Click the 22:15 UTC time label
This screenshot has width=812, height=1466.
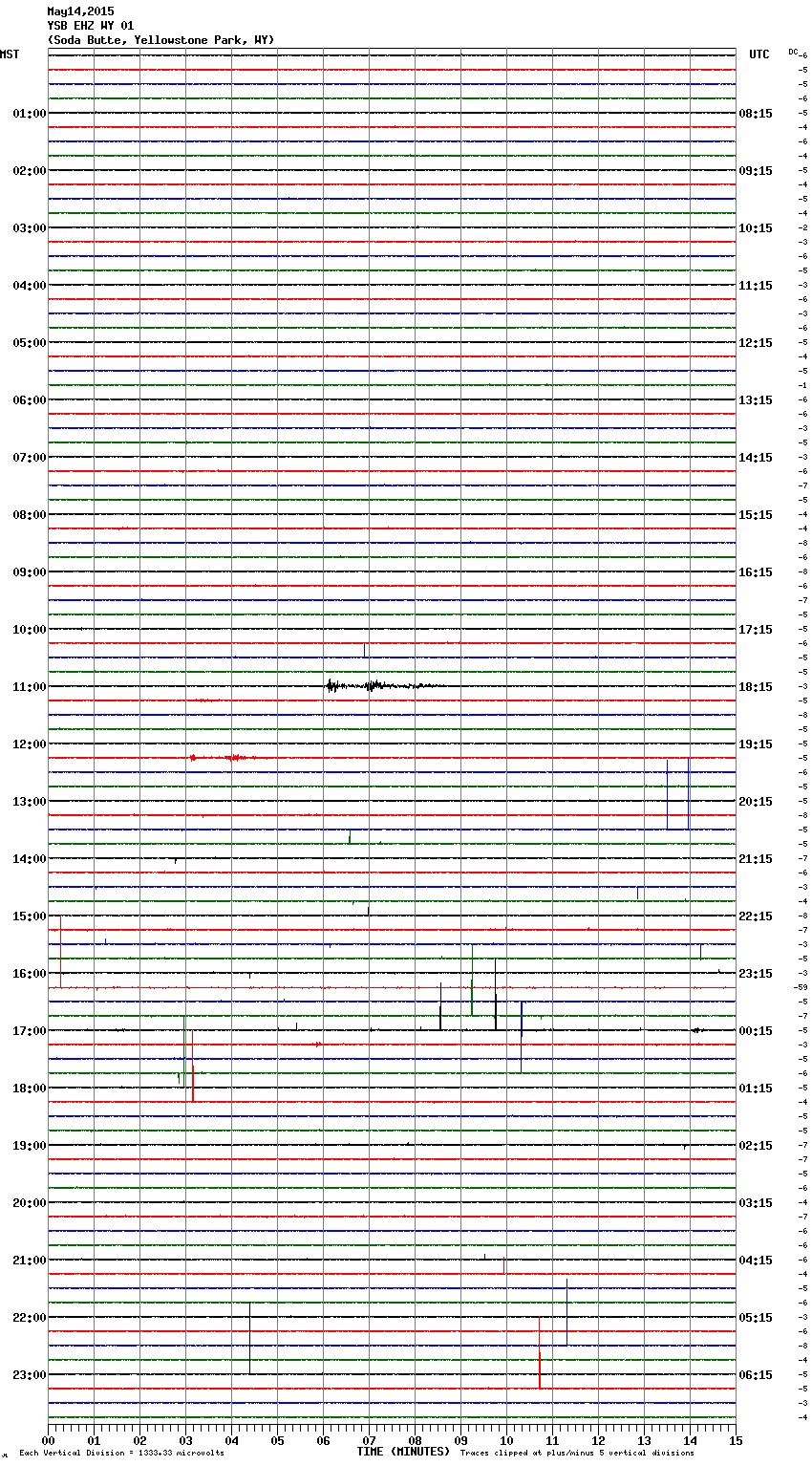point(756,916)
